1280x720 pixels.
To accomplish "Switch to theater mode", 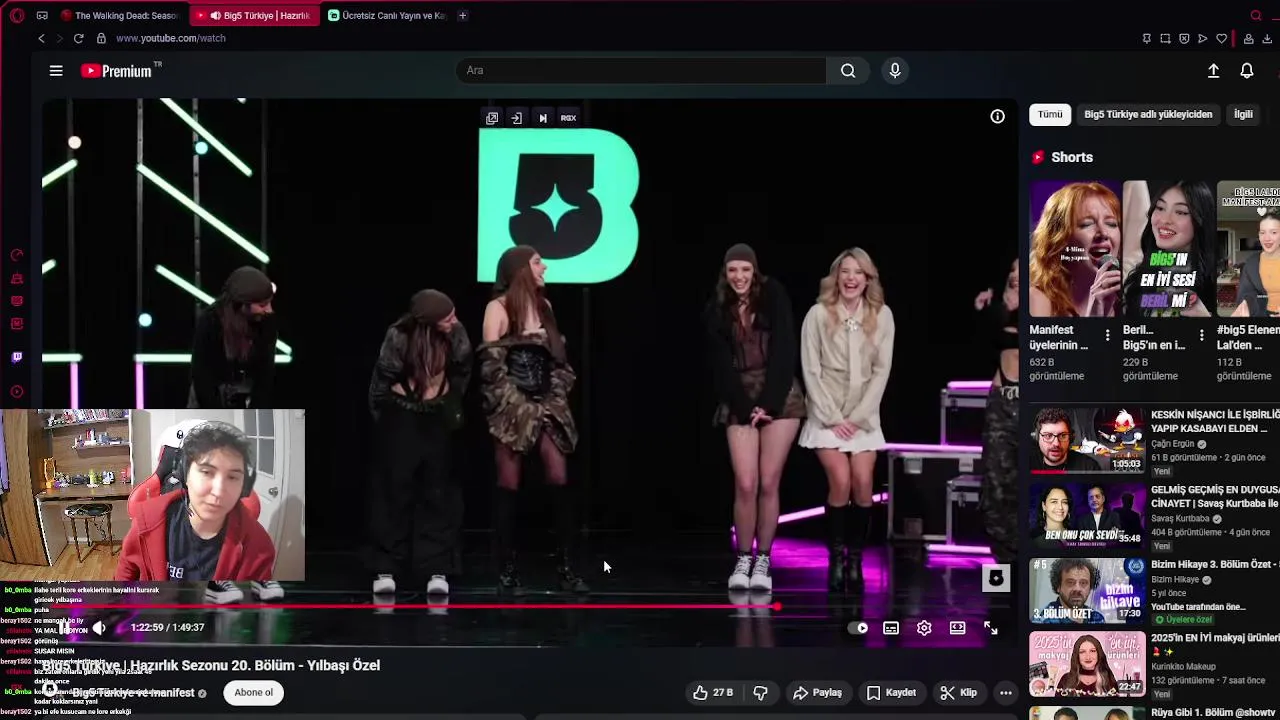I will (957, 628).
